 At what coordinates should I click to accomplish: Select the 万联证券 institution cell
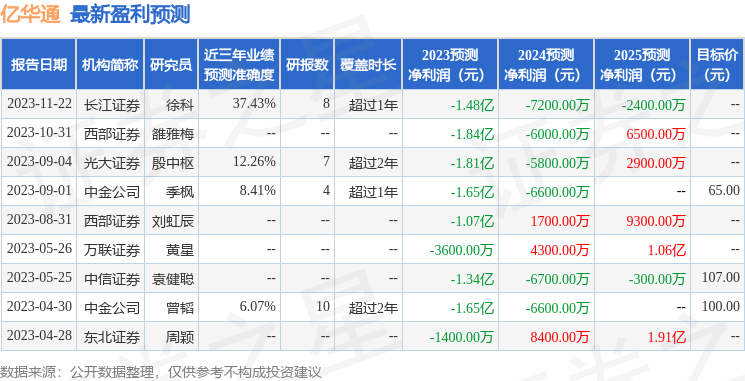(x=112, y=250)
